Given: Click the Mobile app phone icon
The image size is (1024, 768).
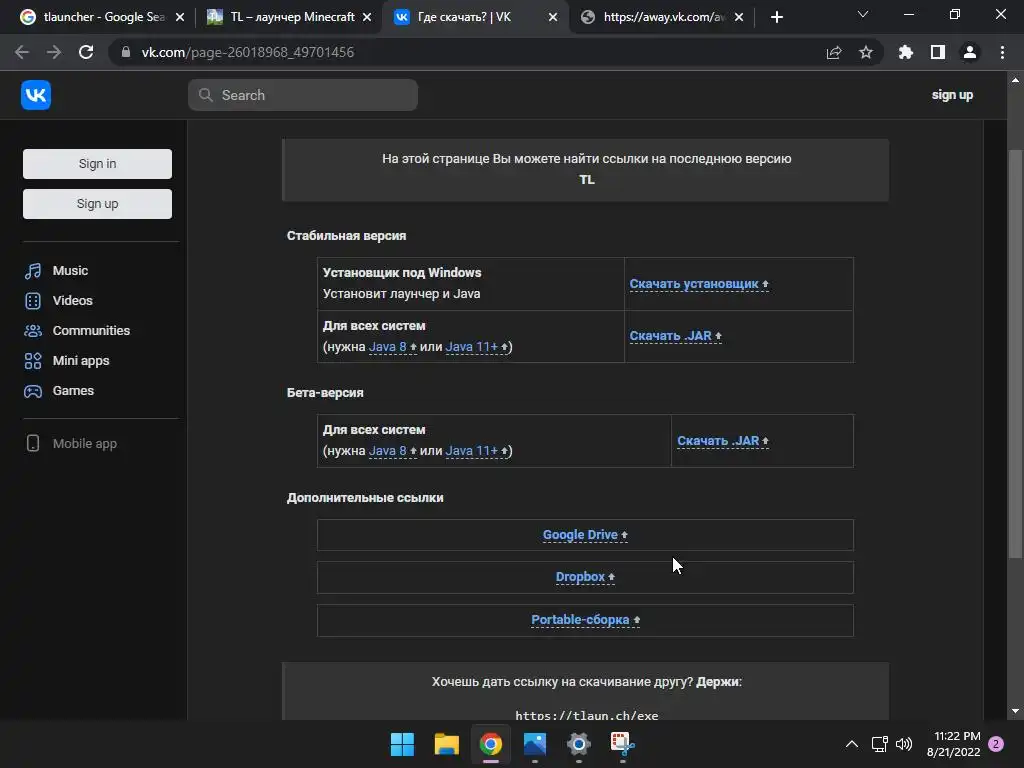Looking at the screenshot, I should [33, 443].
